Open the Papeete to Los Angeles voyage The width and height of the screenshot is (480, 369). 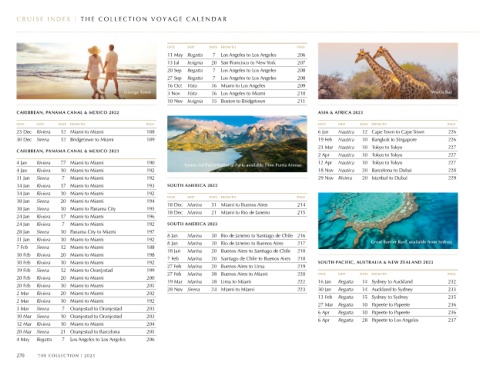[388, 320]
